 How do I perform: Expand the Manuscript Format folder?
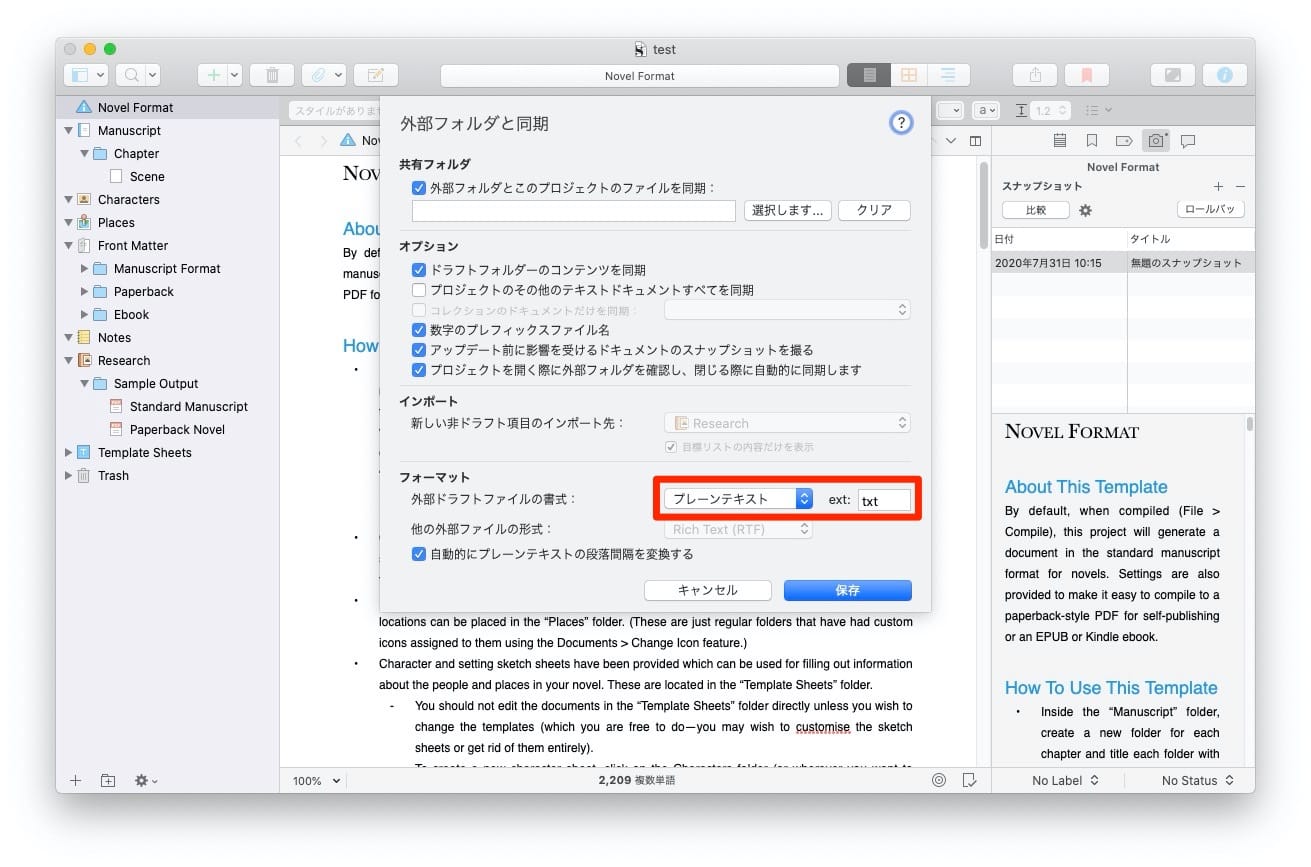point(84,268)
